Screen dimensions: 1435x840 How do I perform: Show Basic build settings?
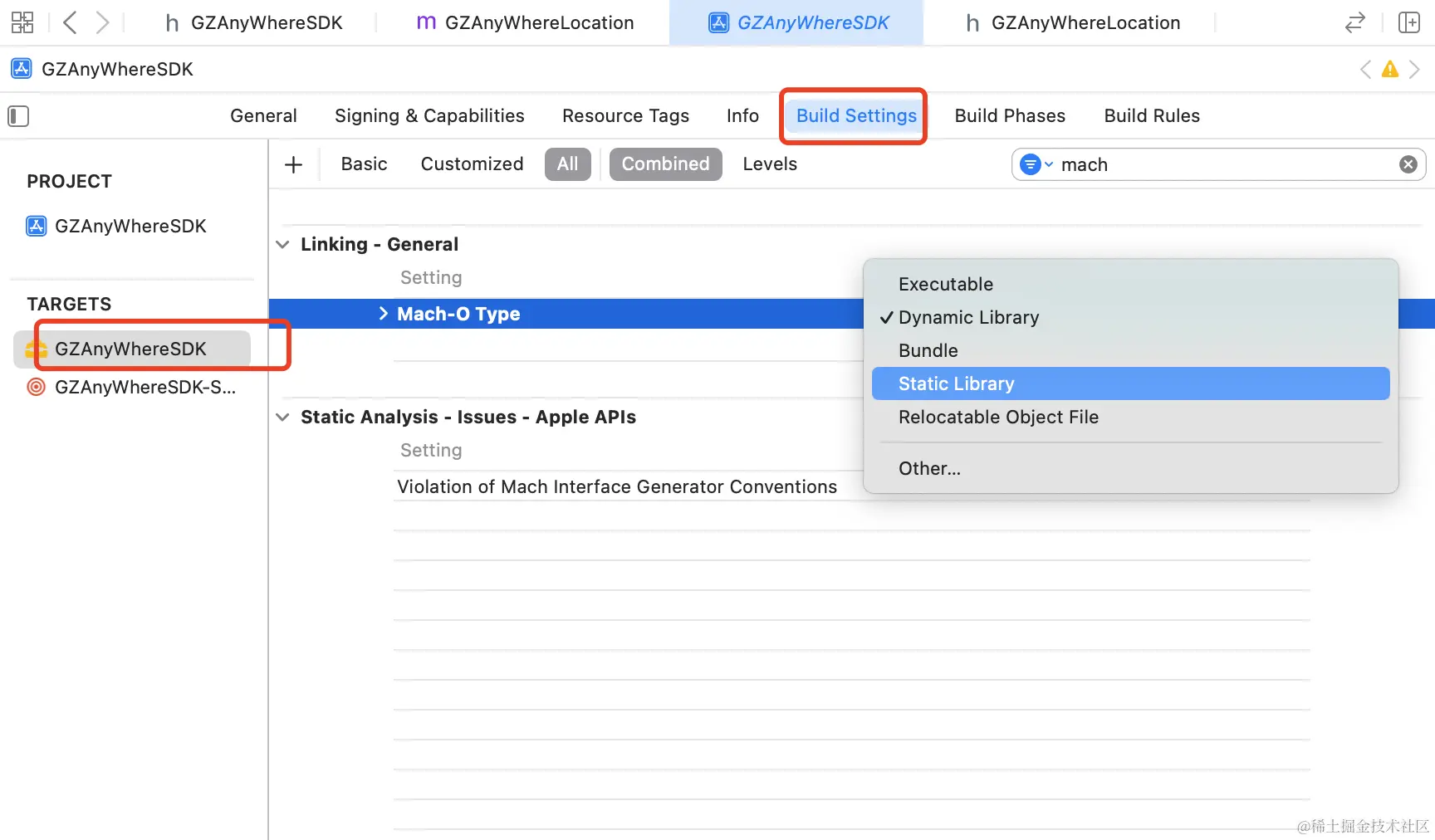[x=364, y=164]
